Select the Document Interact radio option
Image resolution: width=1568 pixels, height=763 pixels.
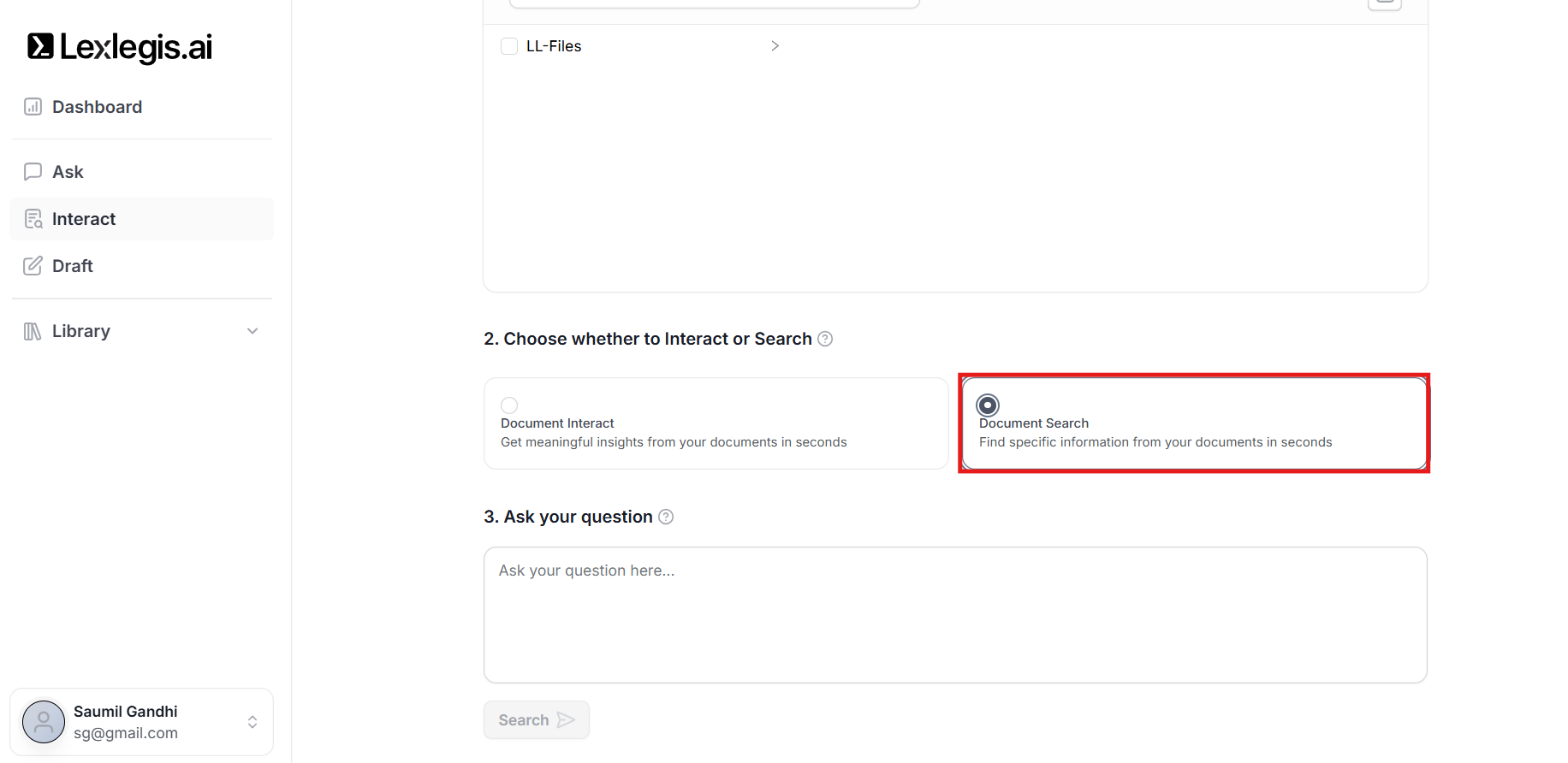509,405
